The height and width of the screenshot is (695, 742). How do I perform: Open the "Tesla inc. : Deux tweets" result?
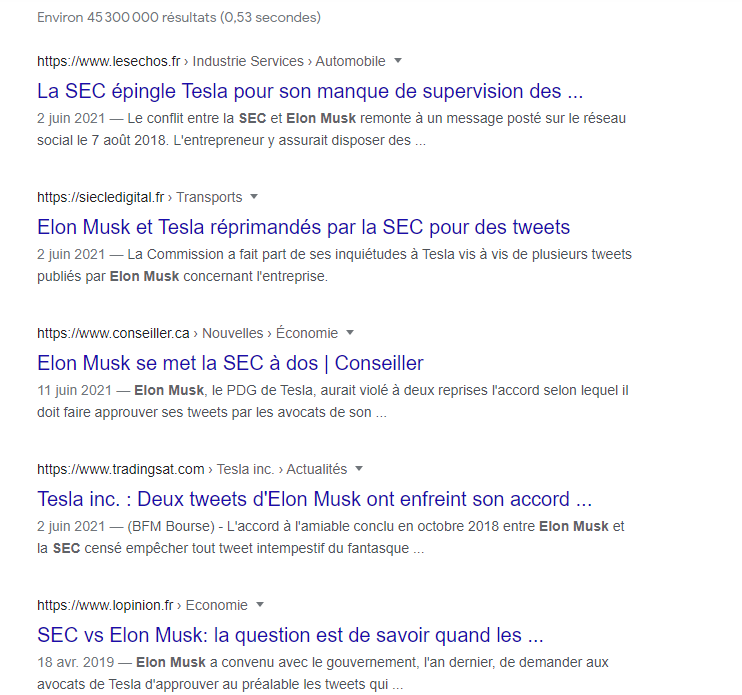[x=314, y=499]
